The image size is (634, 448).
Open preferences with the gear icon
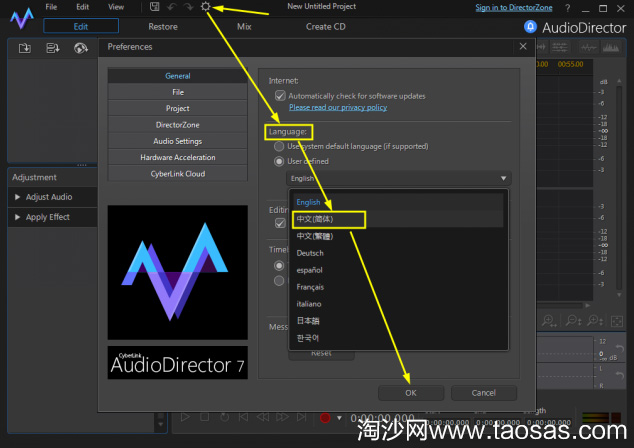pyautogui.click(x=205, y=6)
